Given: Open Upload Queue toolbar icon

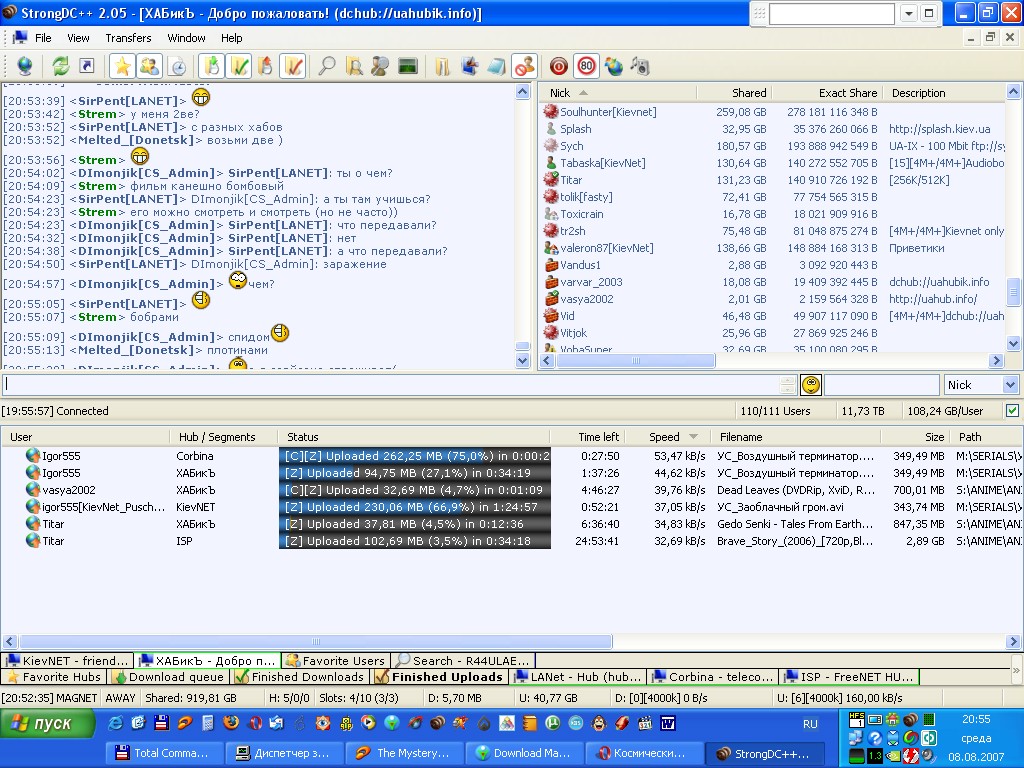Looking at the screenshot, I should pos(266,66).
